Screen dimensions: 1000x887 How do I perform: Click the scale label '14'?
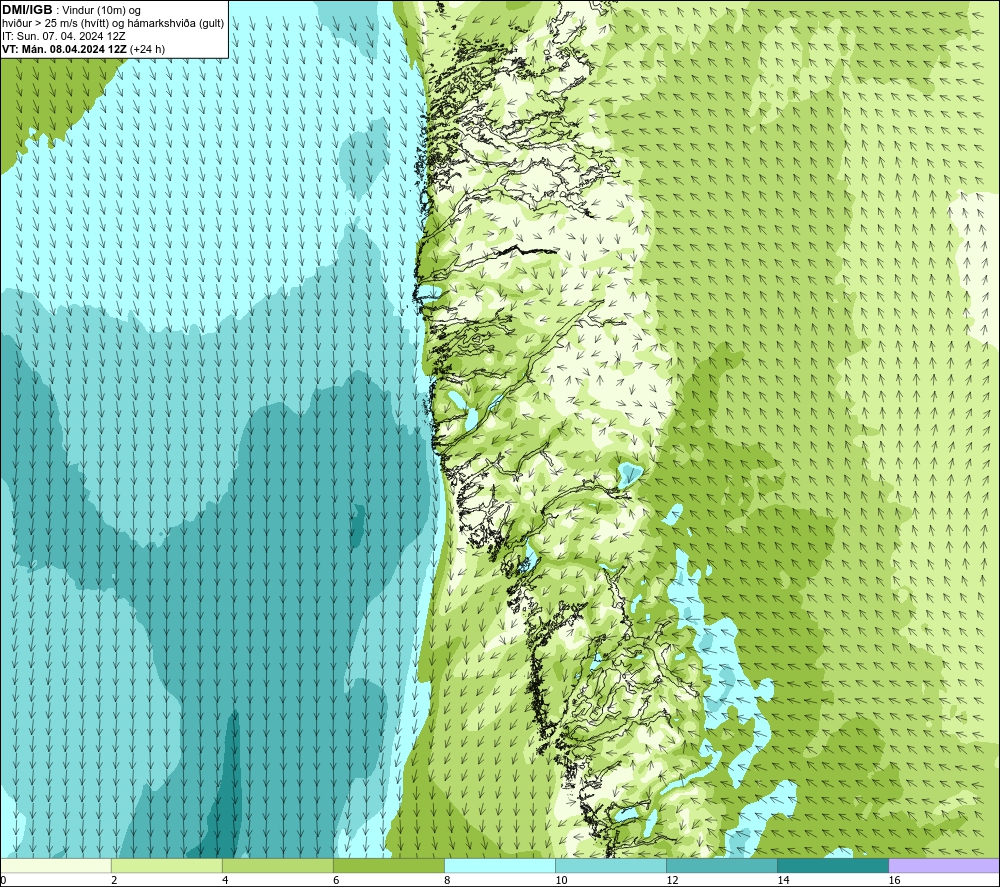pos(783,880)
